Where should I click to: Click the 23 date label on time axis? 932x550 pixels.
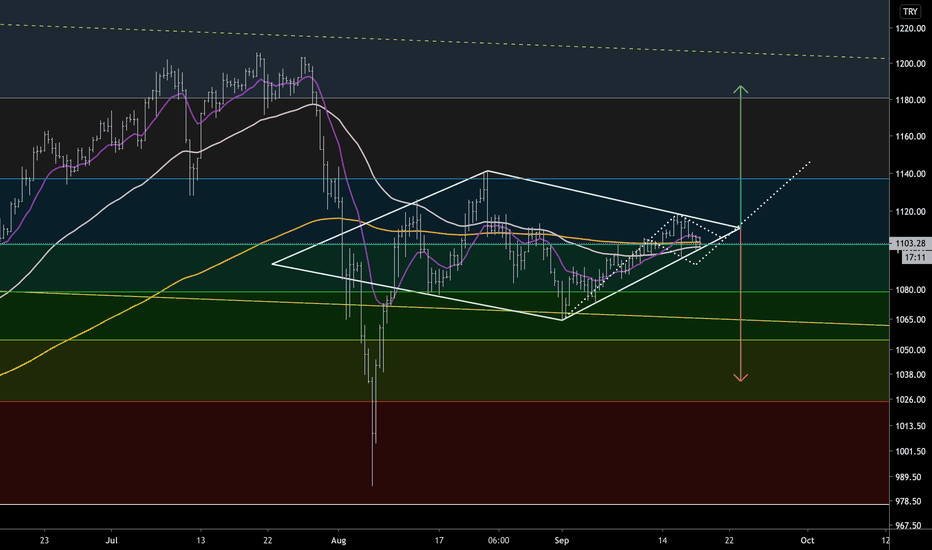coord(45,540)
